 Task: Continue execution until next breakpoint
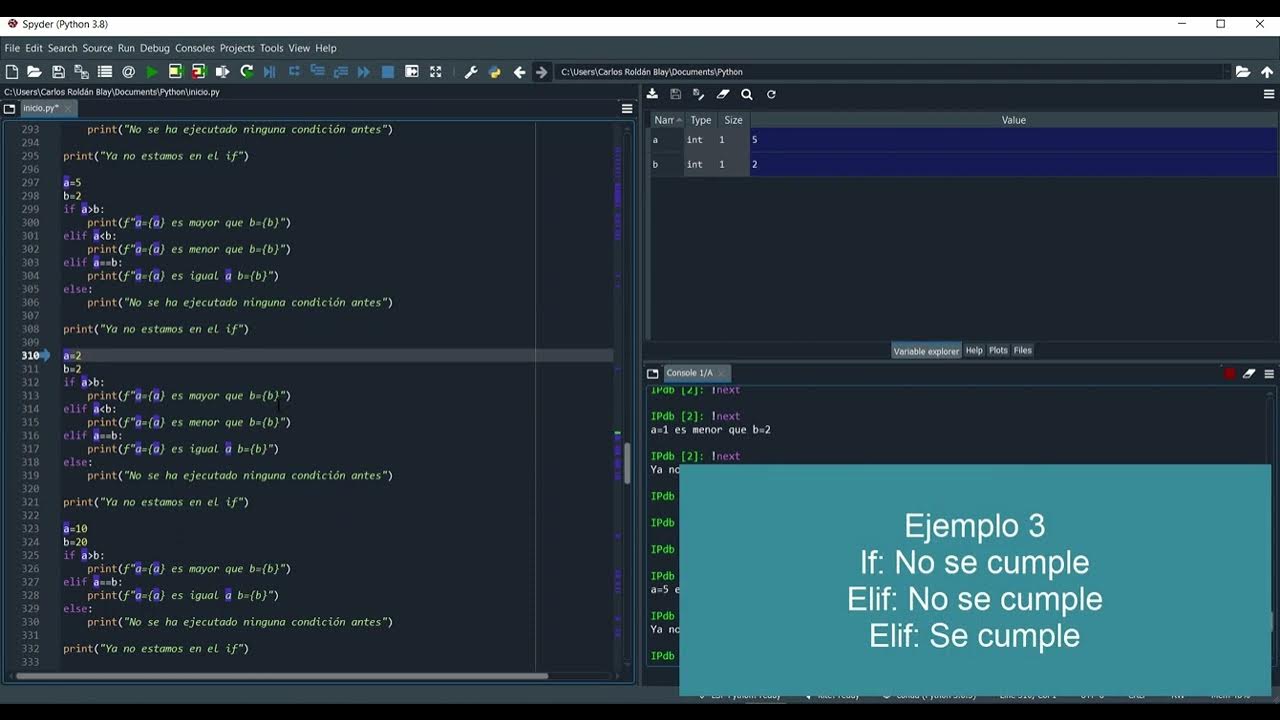(364, 72)
